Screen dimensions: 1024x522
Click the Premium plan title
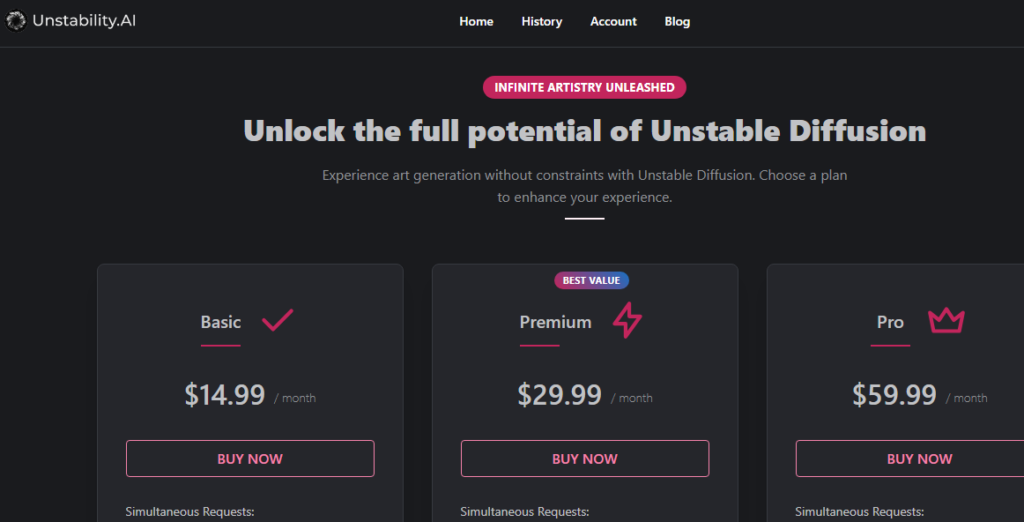tap(556, 322)
